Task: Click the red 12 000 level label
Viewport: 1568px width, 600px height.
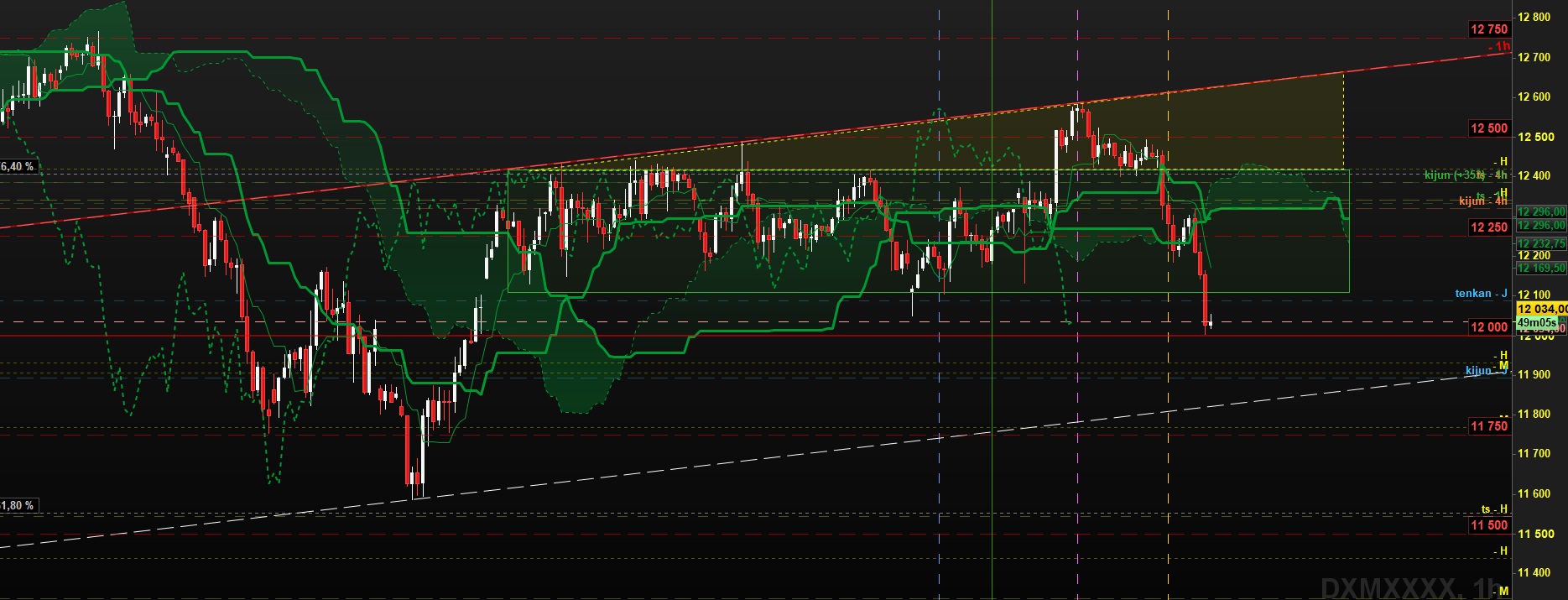Action: tap(1489, 327)
